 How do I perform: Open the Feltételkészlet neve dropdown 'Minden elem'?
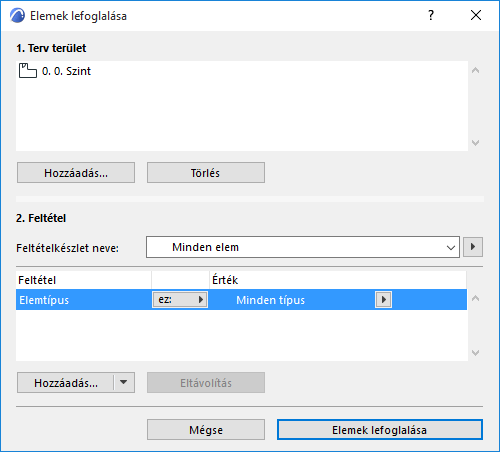303,247
